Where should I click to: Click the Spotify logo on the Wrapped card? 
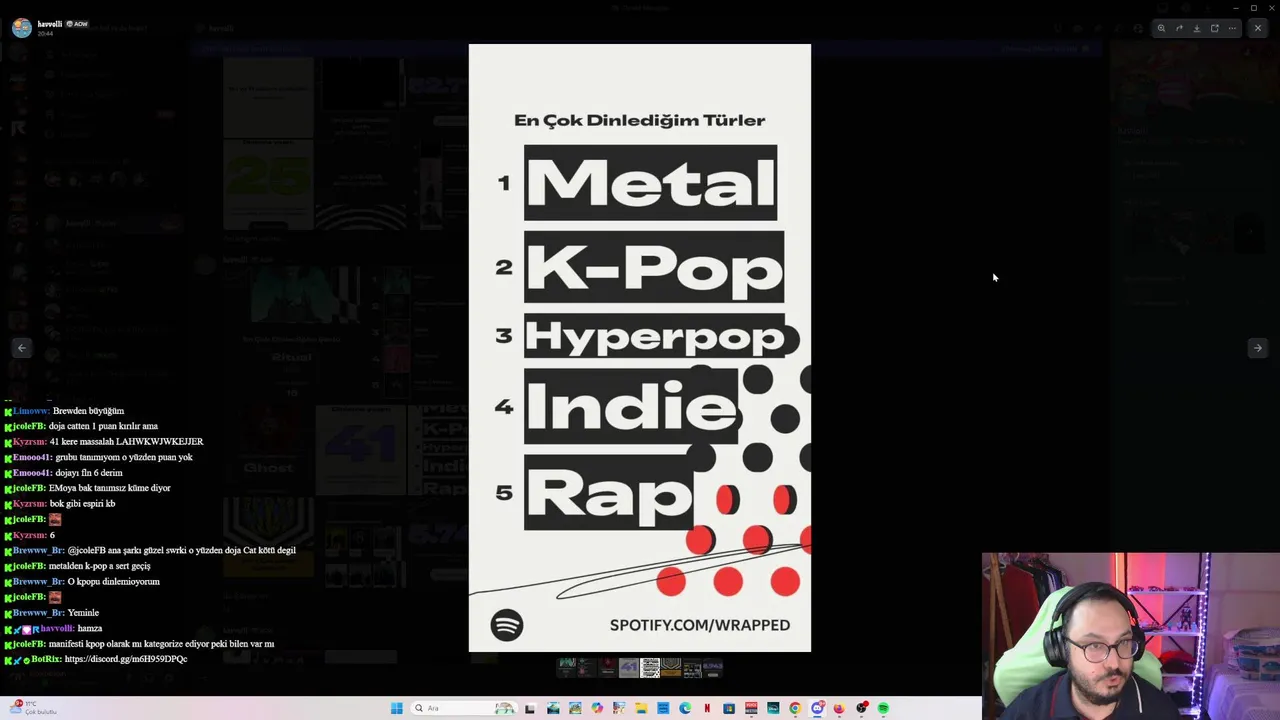click(x=507, y=625)
